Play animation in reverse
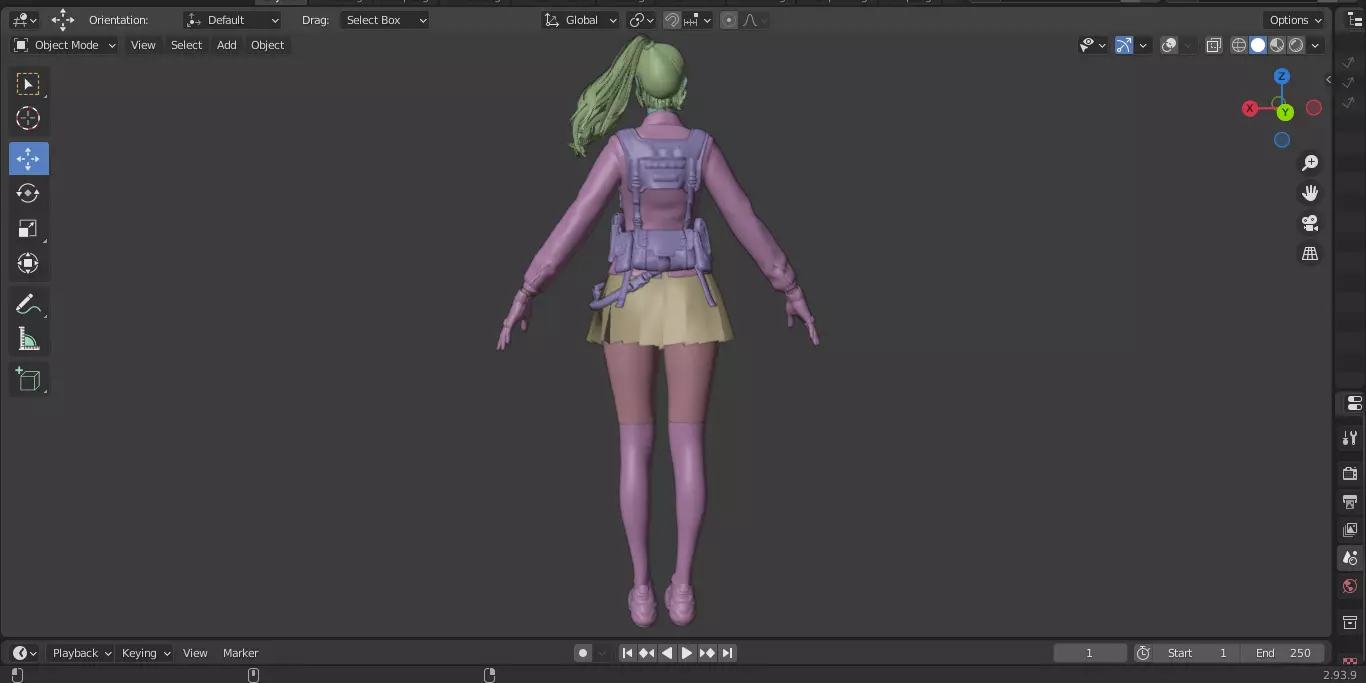 (667, 653)
